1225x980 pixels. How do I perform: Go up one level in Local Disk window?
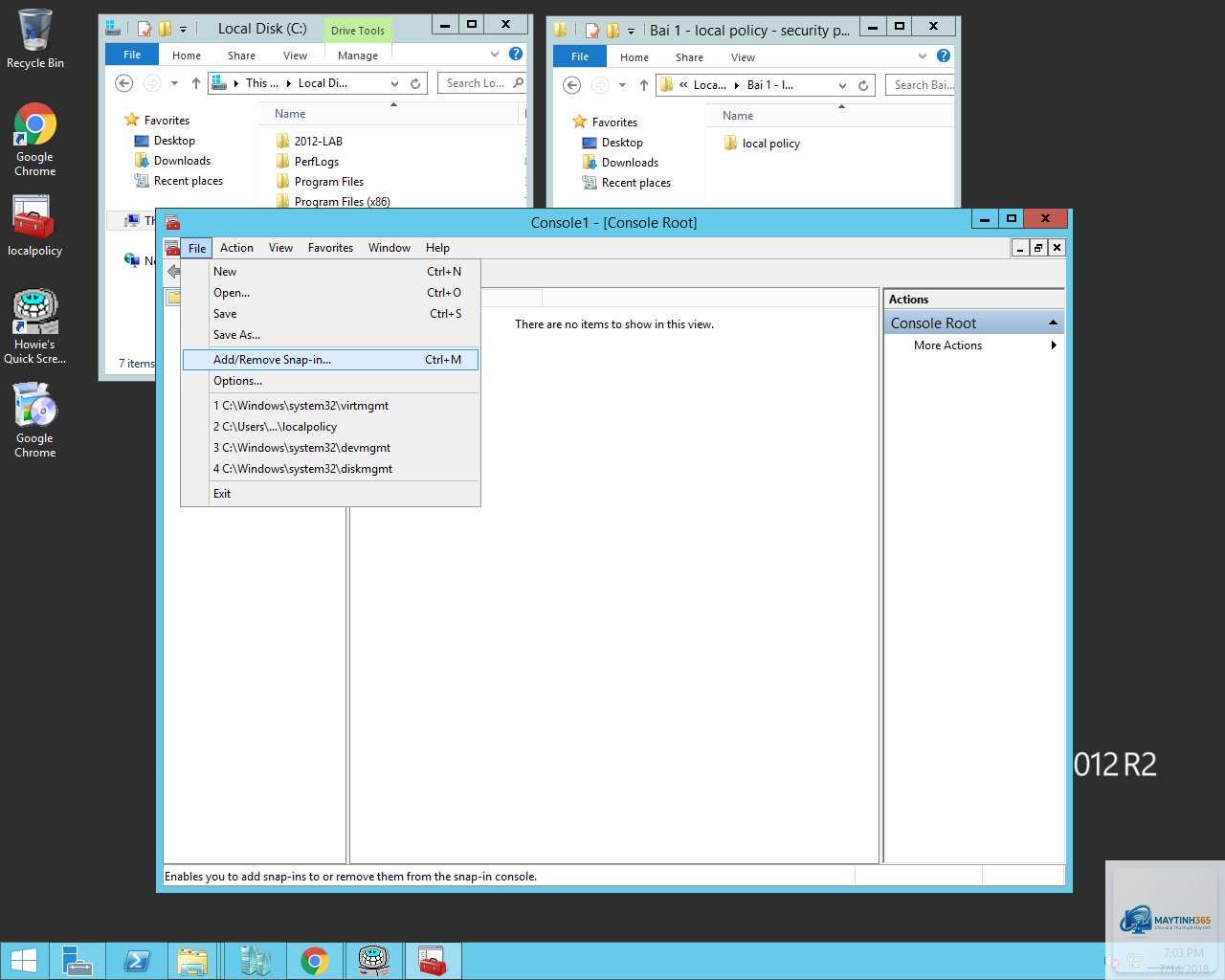196,83
